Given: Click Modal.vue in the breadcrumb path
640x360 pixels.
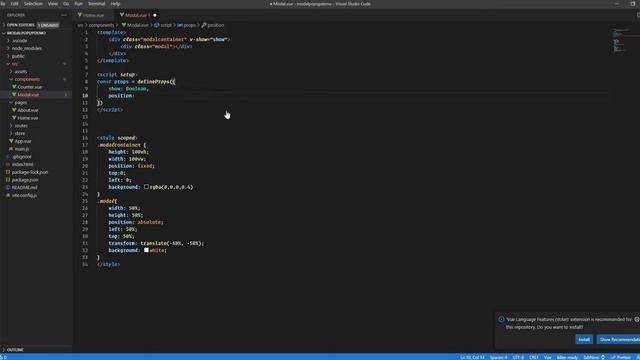Looking at the screenshot, I should tap(138, 25).
